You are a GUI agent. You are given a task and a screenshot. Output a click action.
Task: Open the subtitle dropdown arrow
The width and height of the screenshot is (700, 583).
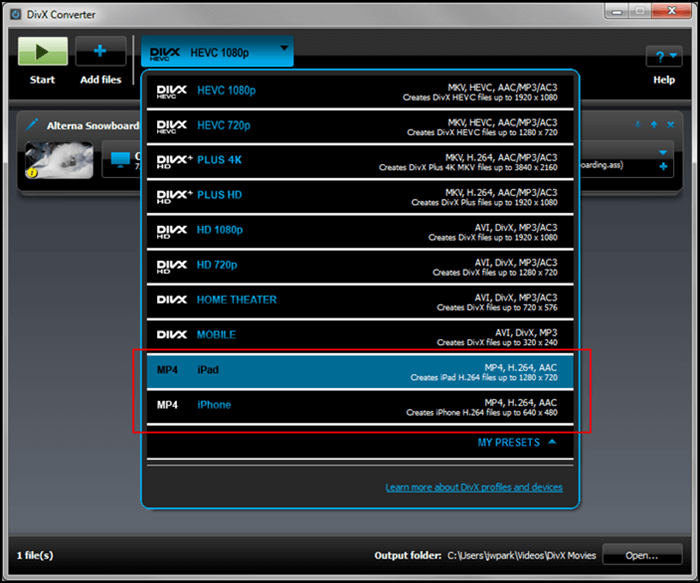click(x=663, y=153)
